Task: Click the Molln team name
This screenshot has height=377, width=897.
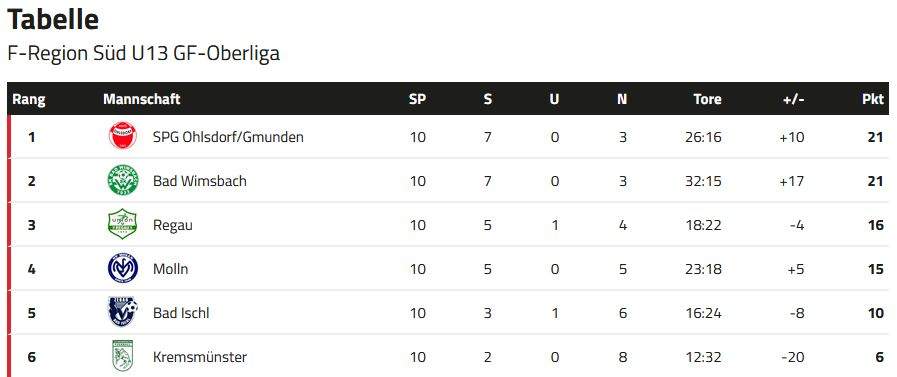Action: pos(170,269)
